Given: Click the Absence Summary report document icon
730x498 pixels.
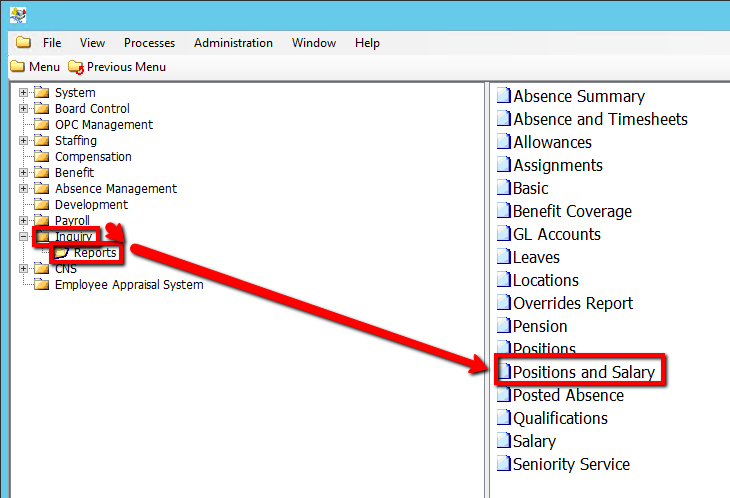Looking at the screenshot, I should point(504,97).
